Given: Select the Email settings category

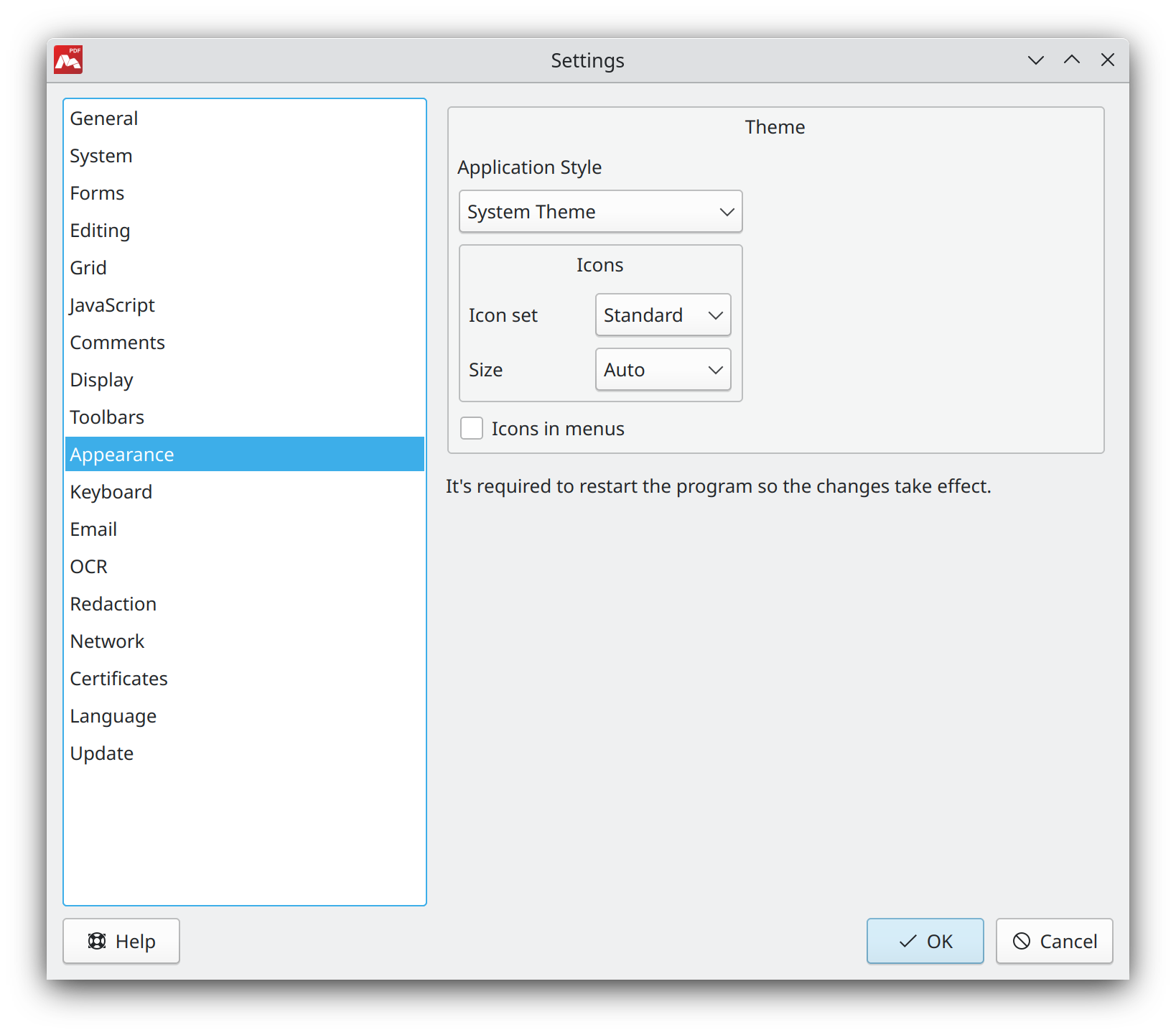Looking at the screenshot, I should tap(245, 529).
